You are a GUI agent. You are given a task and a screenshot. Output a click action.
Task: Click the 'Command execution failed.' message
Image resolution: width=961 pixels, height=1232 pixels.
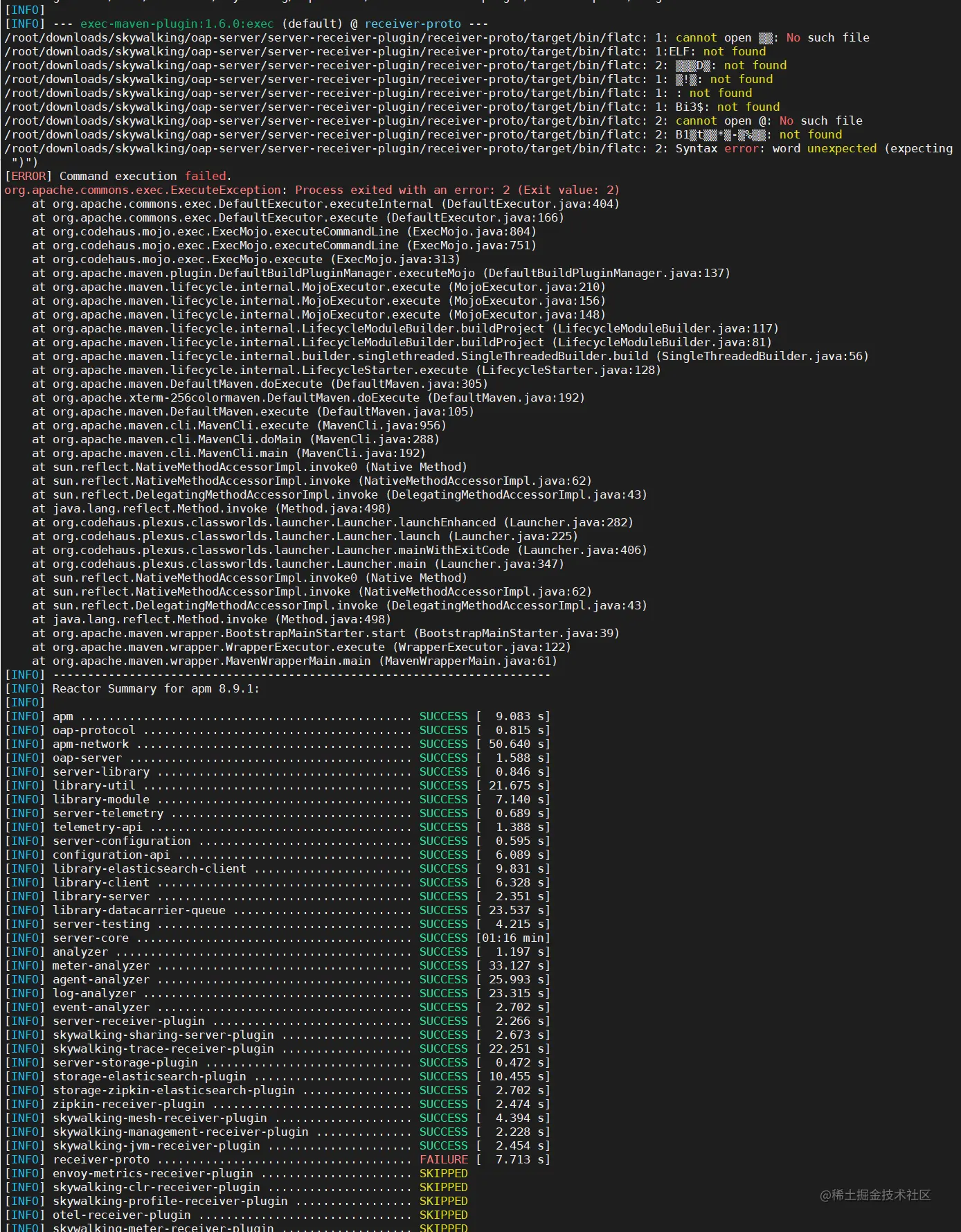[145, 176]
